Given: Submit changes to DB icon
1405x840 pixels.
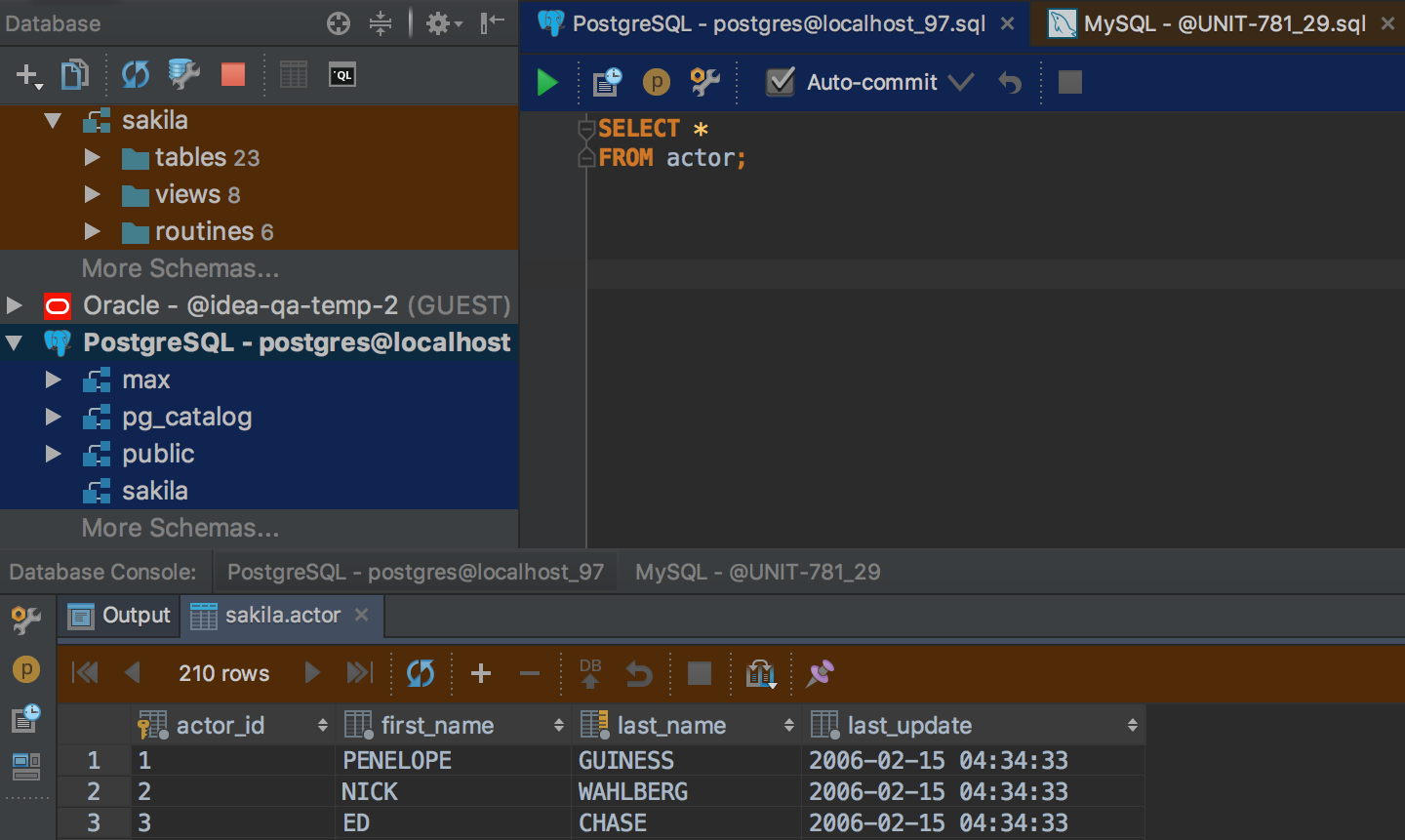Looking at the screenshot, I should coord(590,672).
